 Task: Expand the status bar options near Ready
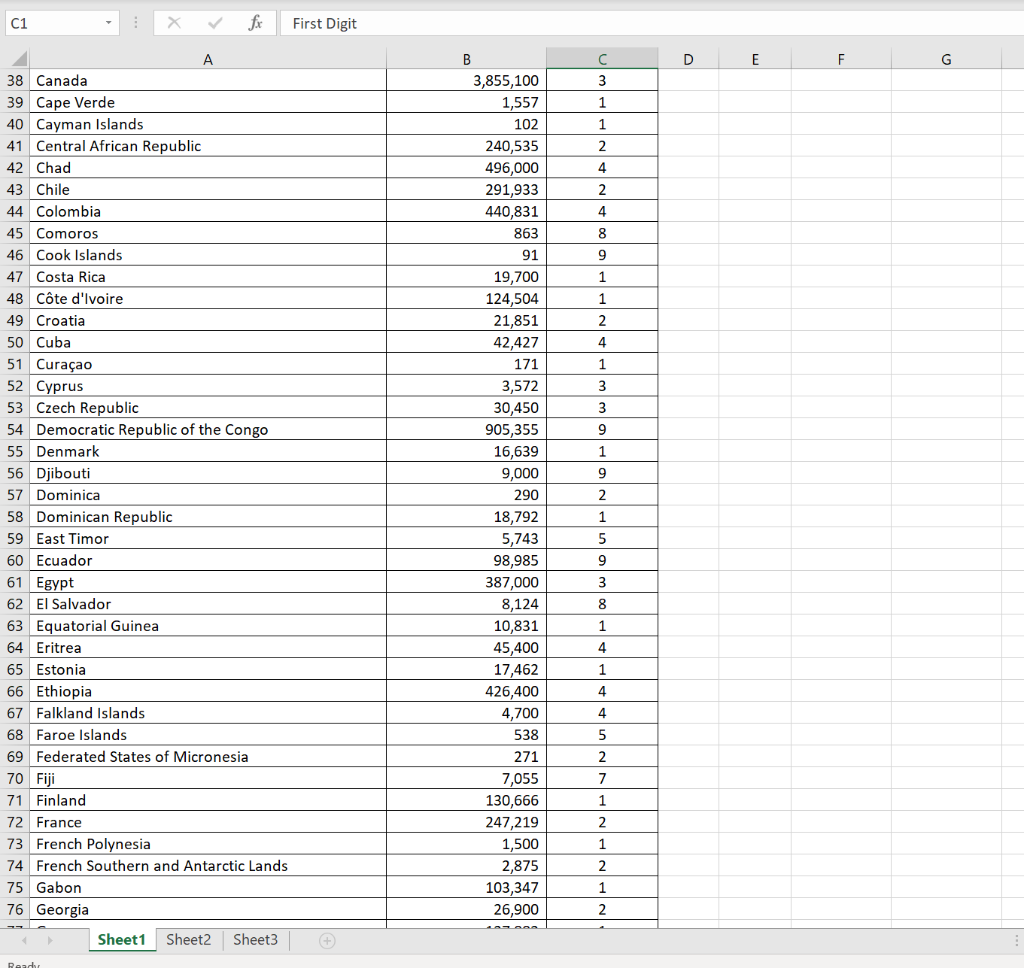[23, 963]
